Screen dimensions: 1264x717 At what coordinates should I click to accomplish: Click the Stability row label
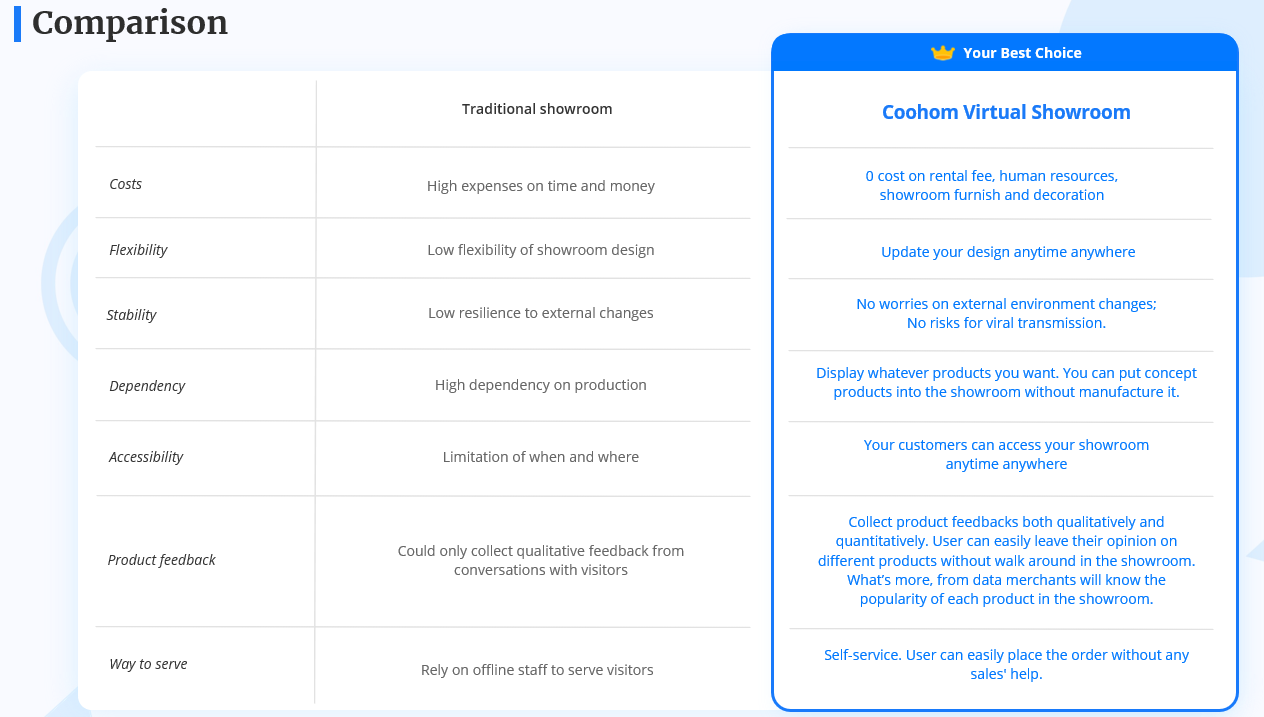(x=132, y=315)
